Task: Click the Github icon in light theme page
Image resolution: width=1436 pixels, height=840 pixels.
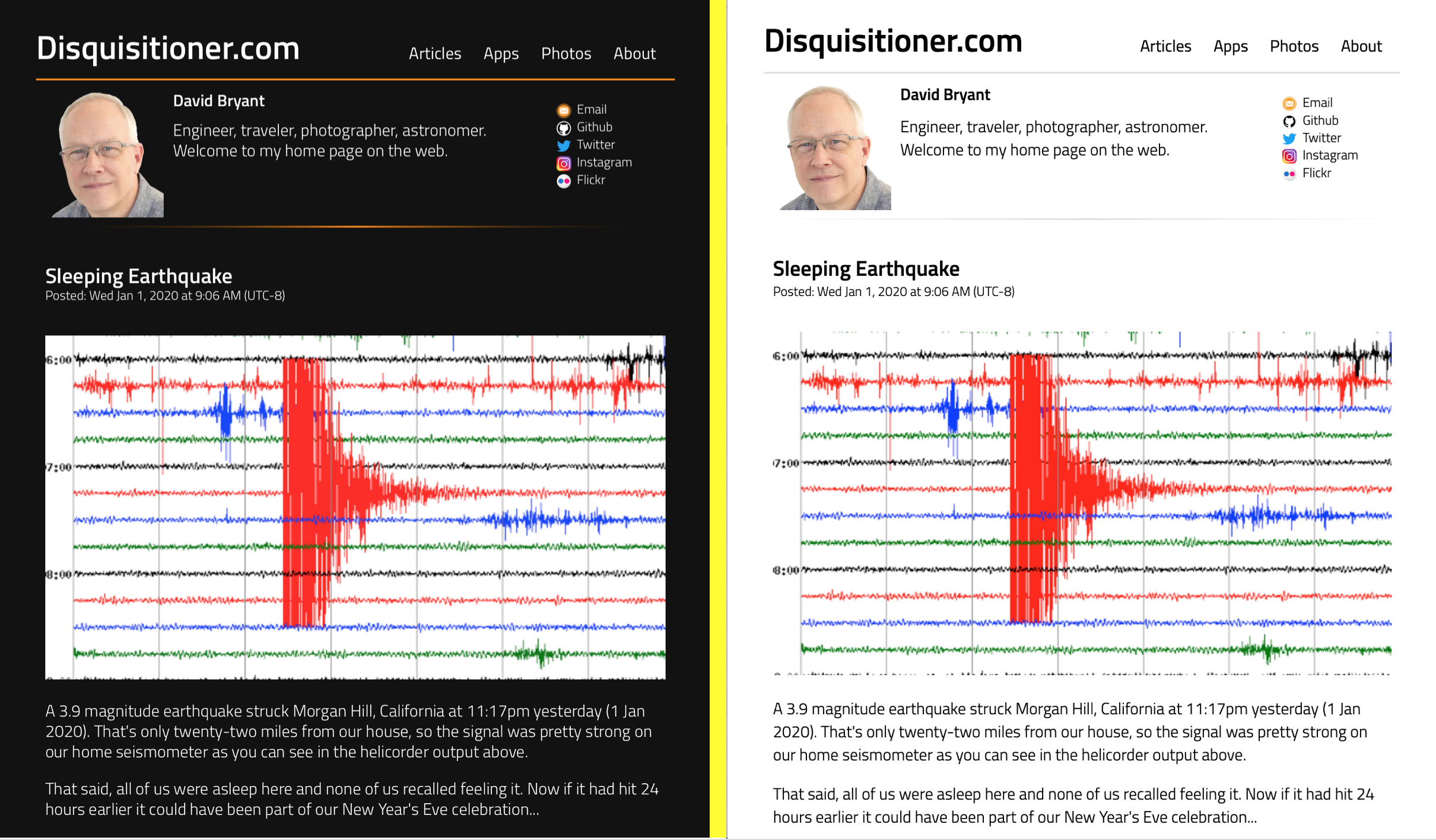Action: [1289, 122]
